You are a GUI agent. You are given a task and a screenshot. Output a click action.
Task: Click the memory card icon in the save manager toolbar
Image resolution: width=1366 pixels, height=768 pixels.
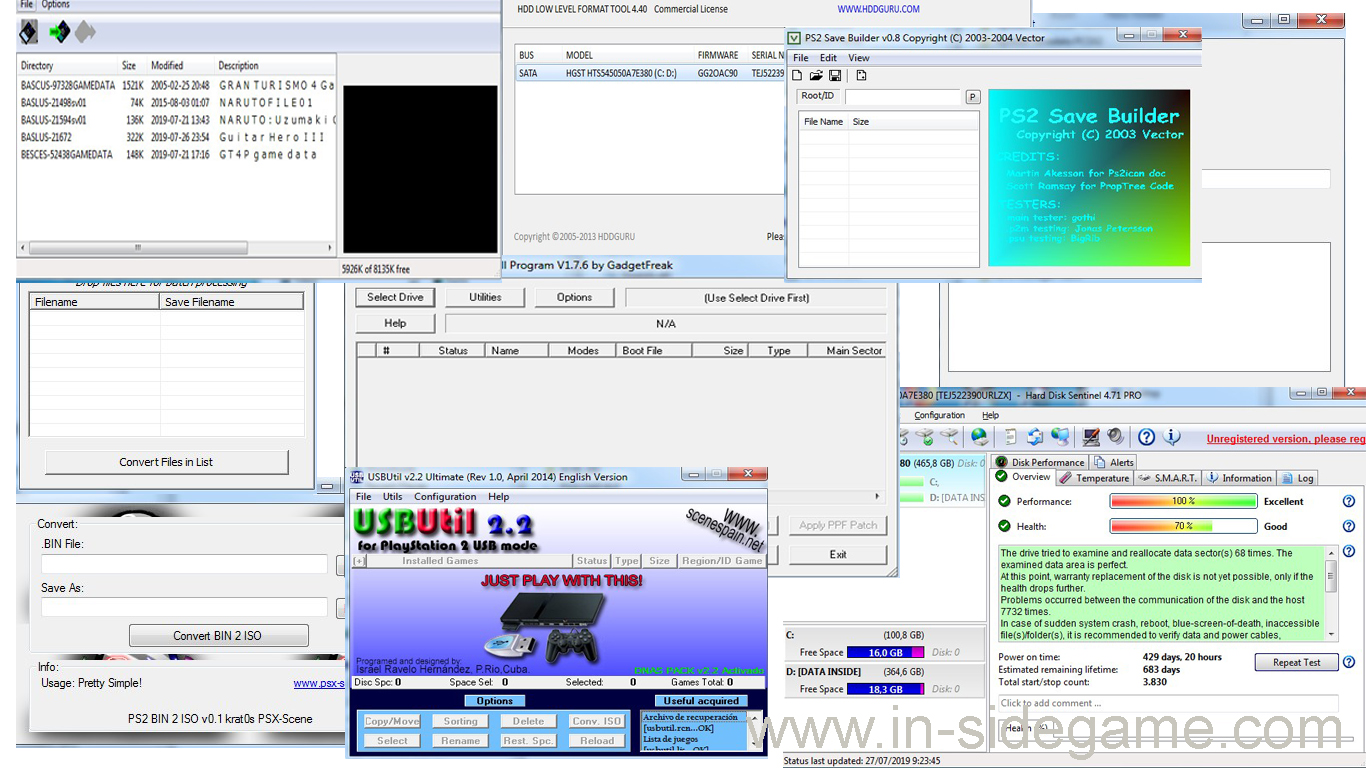(x=29, y=32)
